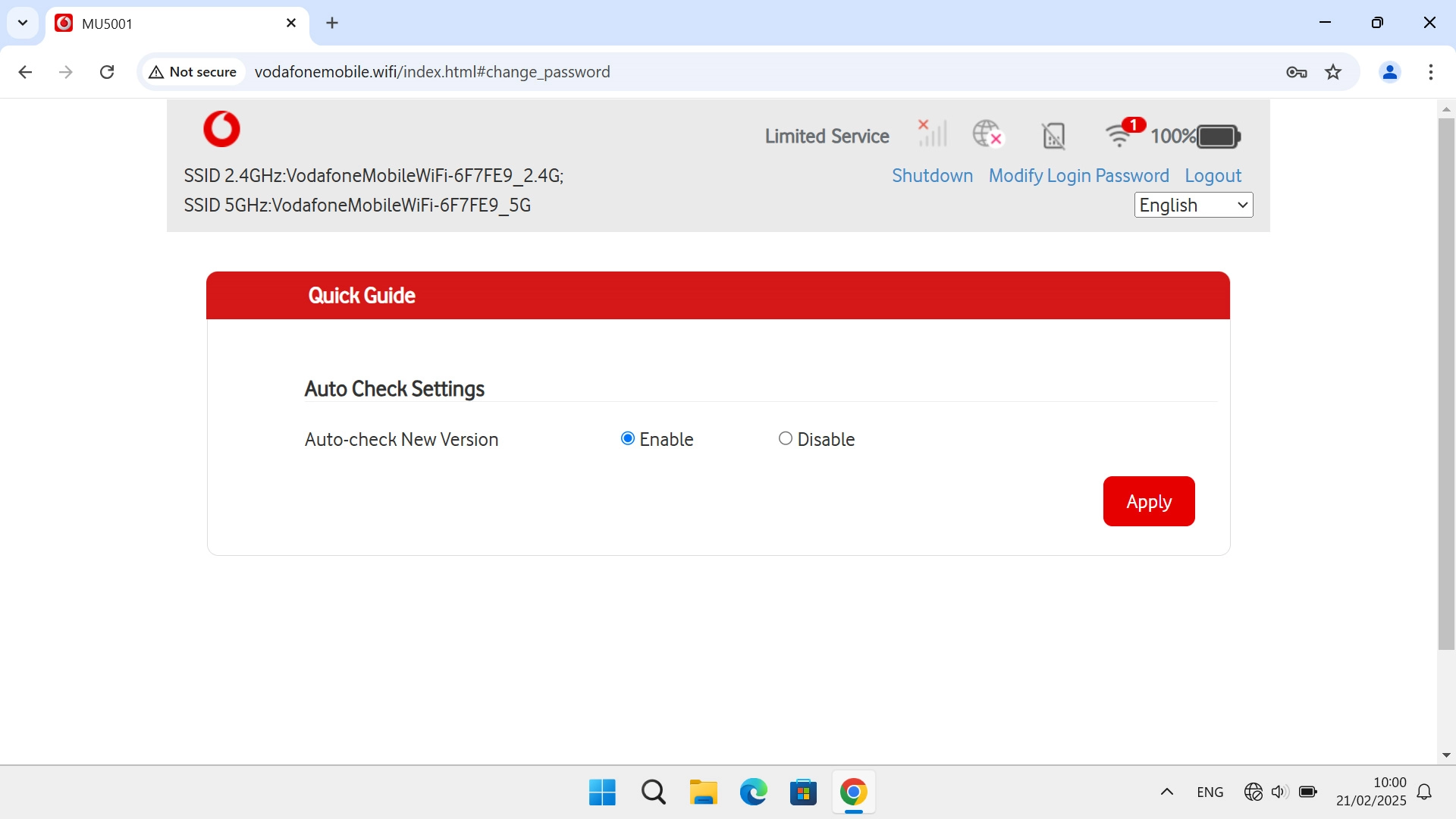Screen dimensions: 1456x819
Task: Click the Modify Login Password link
Action: pos(1078,175)
